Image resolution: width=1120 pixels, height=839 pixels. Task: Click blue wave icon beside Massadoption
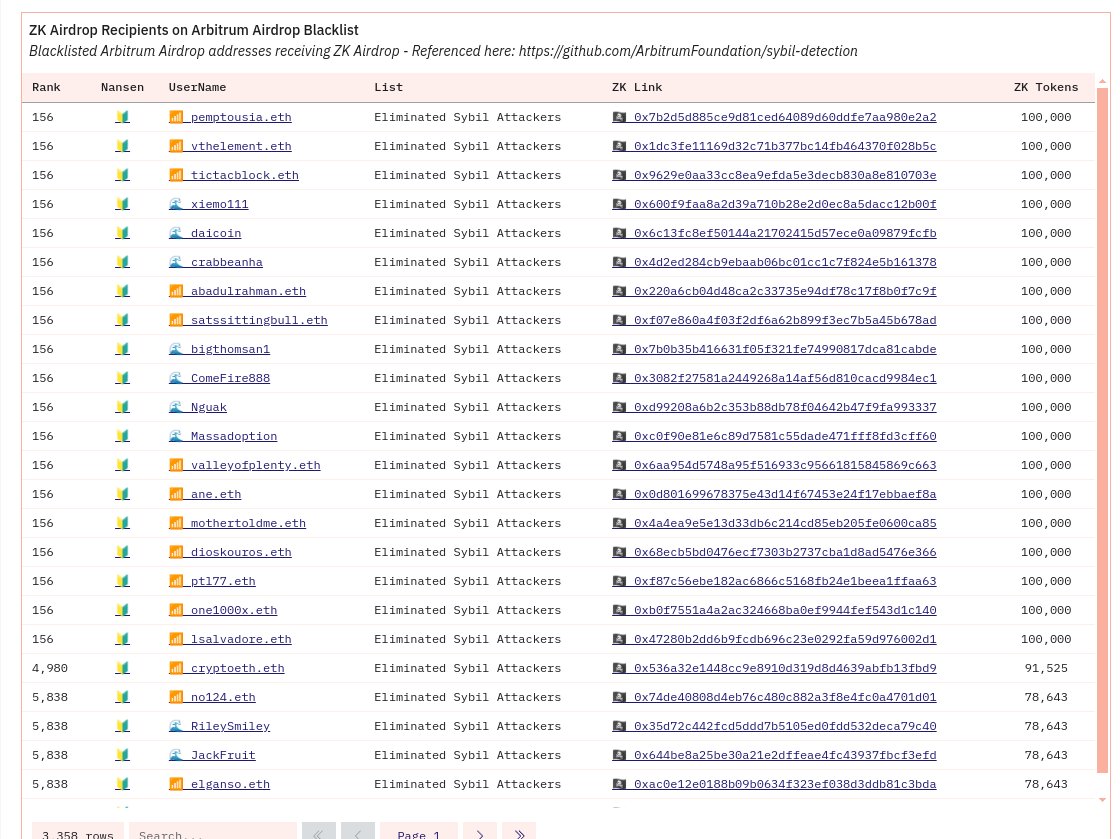click(x=176, y=436)
